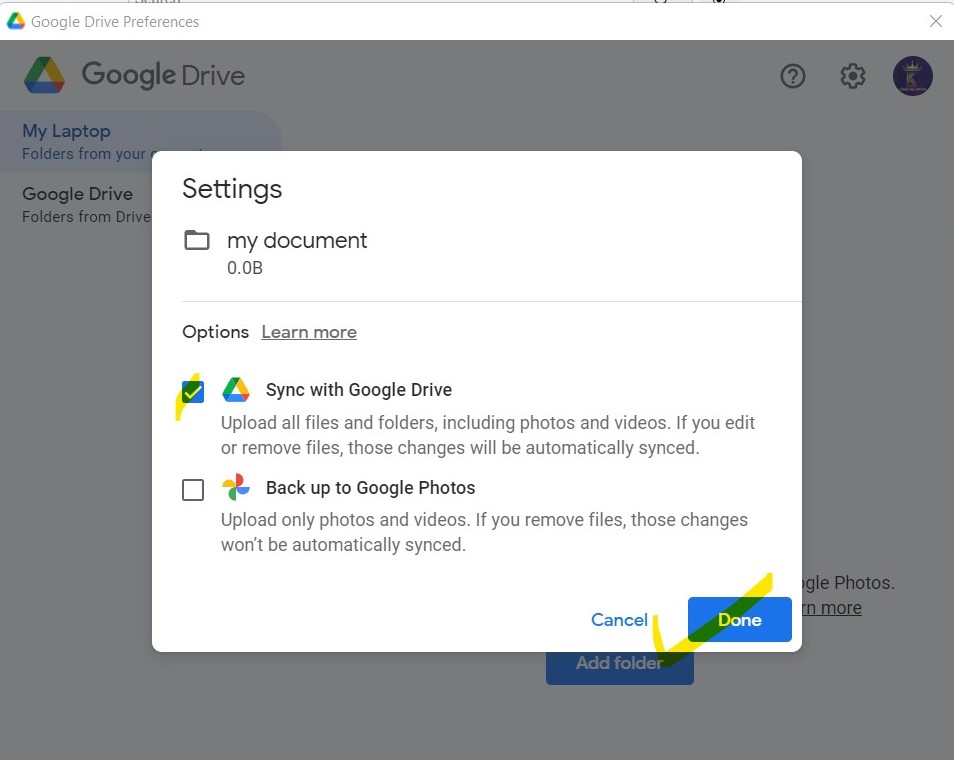Image resolution: width=954 pixels, height=760 pixels.
Task: Click the 'Sync with Google Drive' label
Action: (359, 389)
